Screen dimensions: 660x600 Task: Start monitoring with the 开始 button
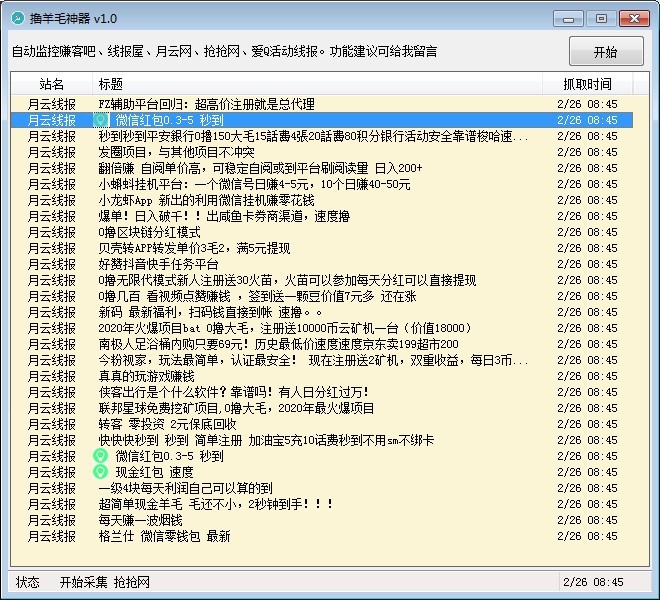pos(606,51)
